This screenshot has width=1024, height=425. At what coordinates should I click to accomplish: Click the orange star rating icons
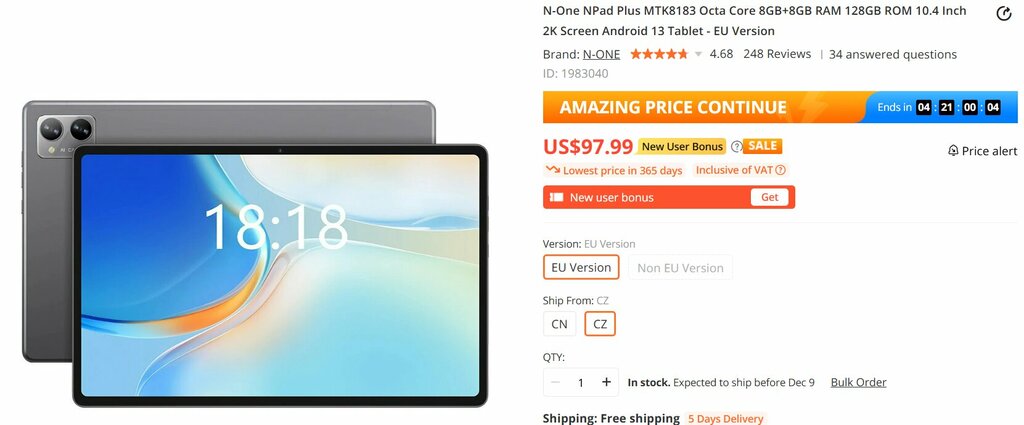658,54
